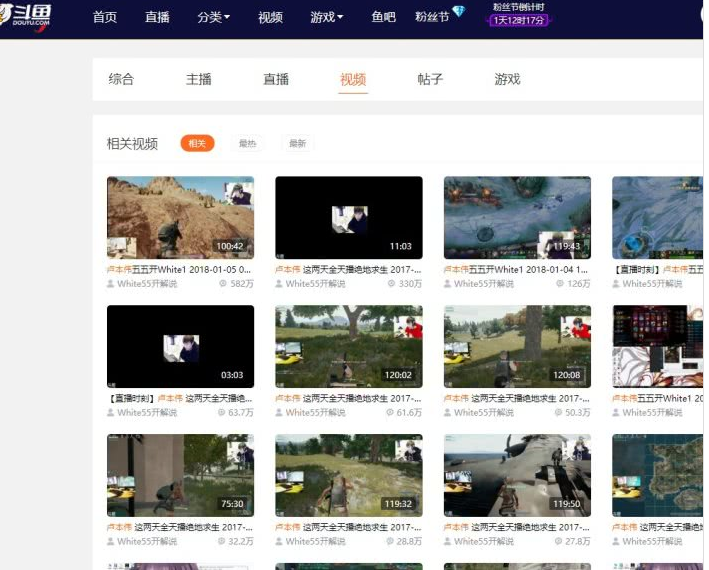Screen dimensions: 709x570
Task: Open 鱼吧 in top navigation
Action: click(383, 17)
